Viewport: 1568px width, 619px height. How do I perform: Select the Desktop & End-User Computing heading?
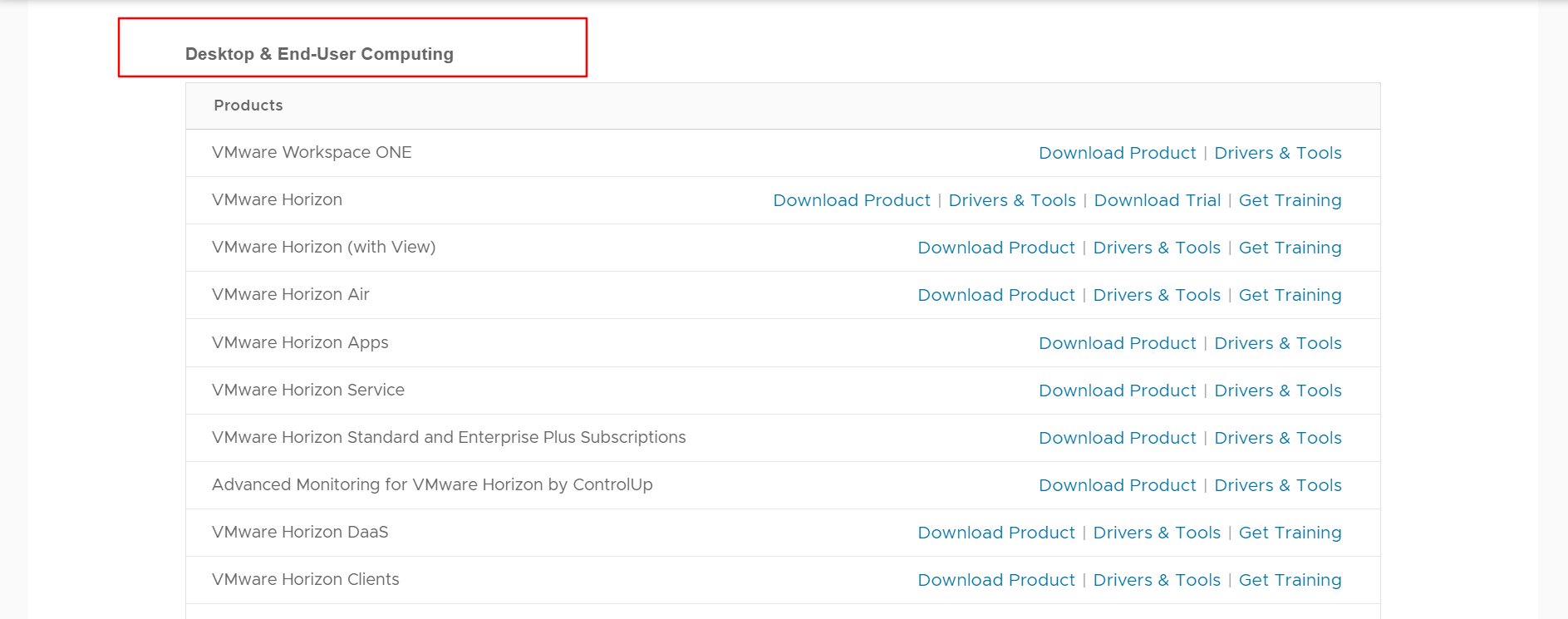319,54
